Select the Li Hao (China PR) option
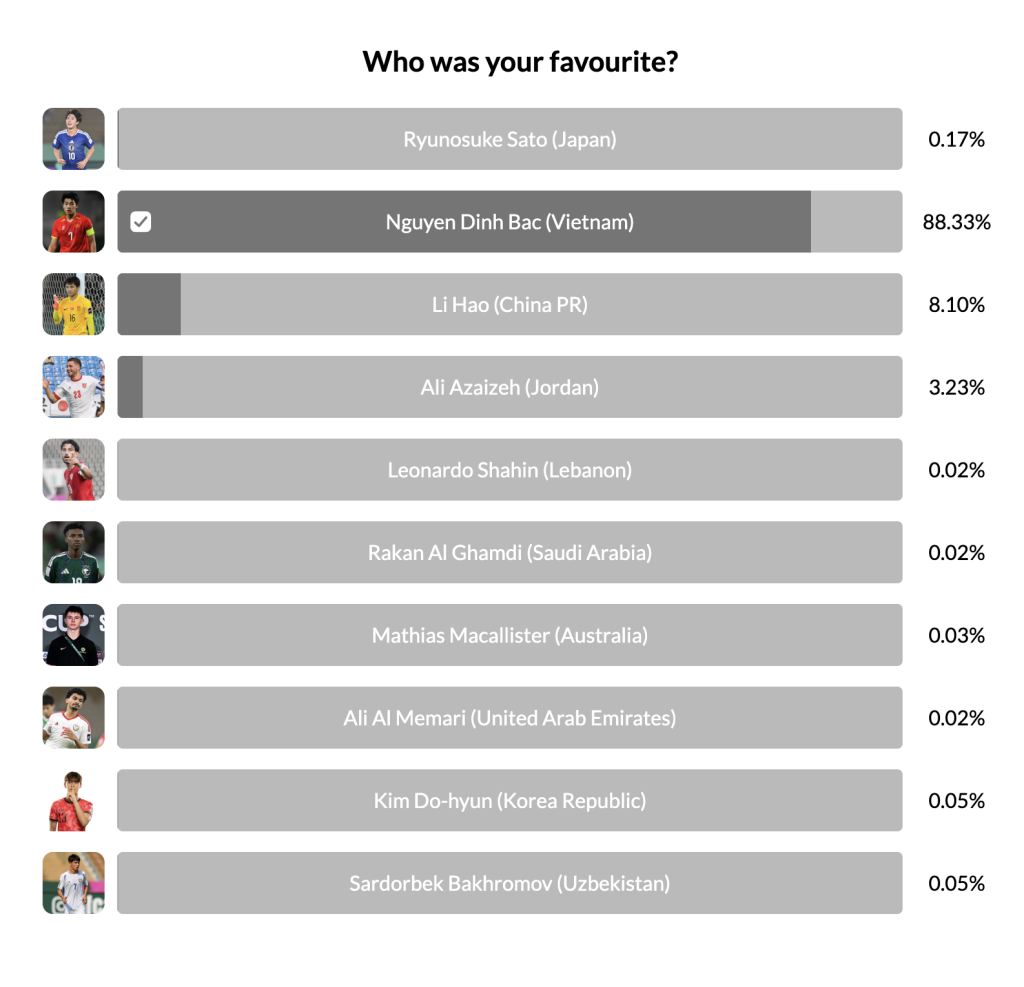Viewport: 1024px width, 987px height. [509, 304]
